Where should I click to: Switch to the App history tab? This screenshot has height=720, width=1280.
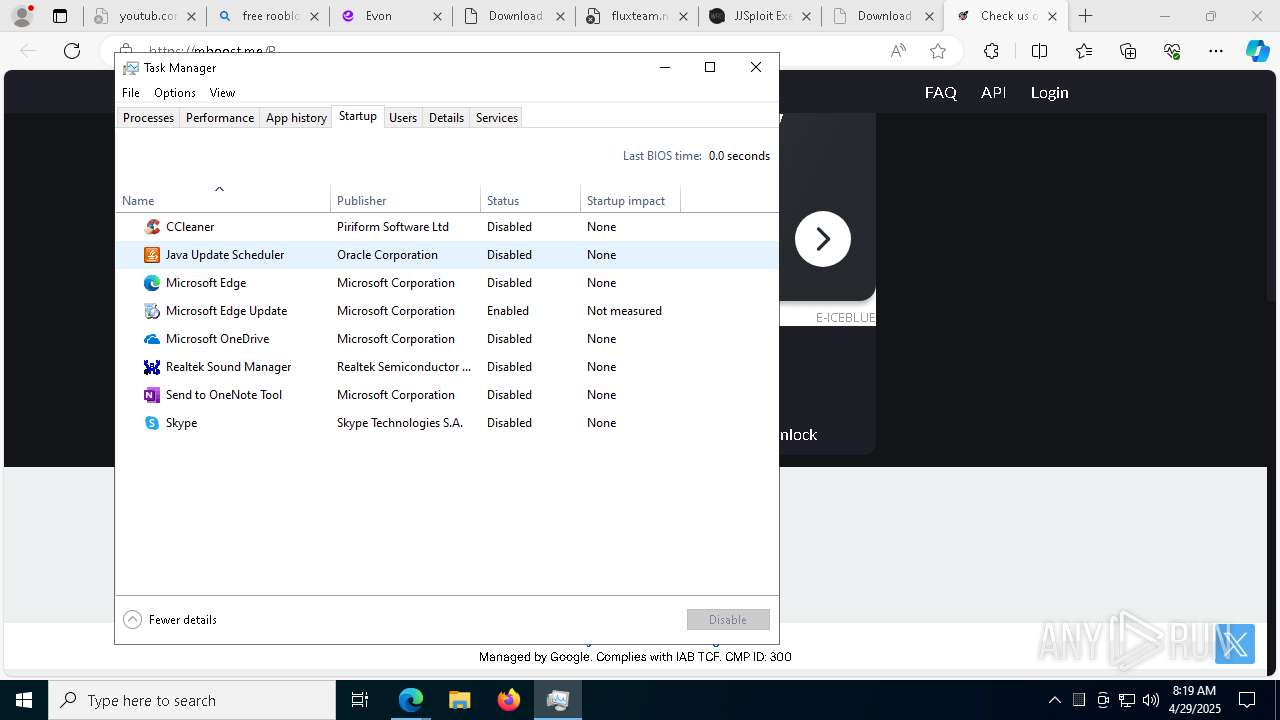tap(296, 118)
